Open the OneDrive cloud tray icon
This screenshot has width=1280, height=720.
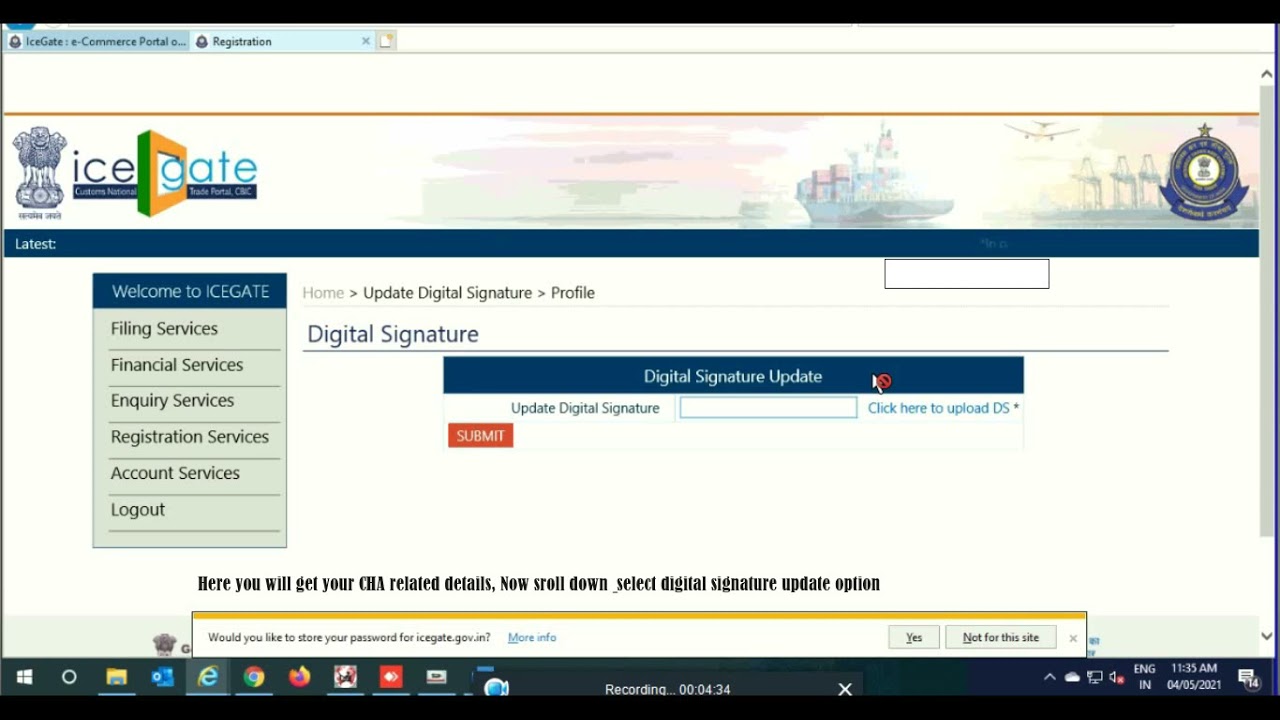1072,677
